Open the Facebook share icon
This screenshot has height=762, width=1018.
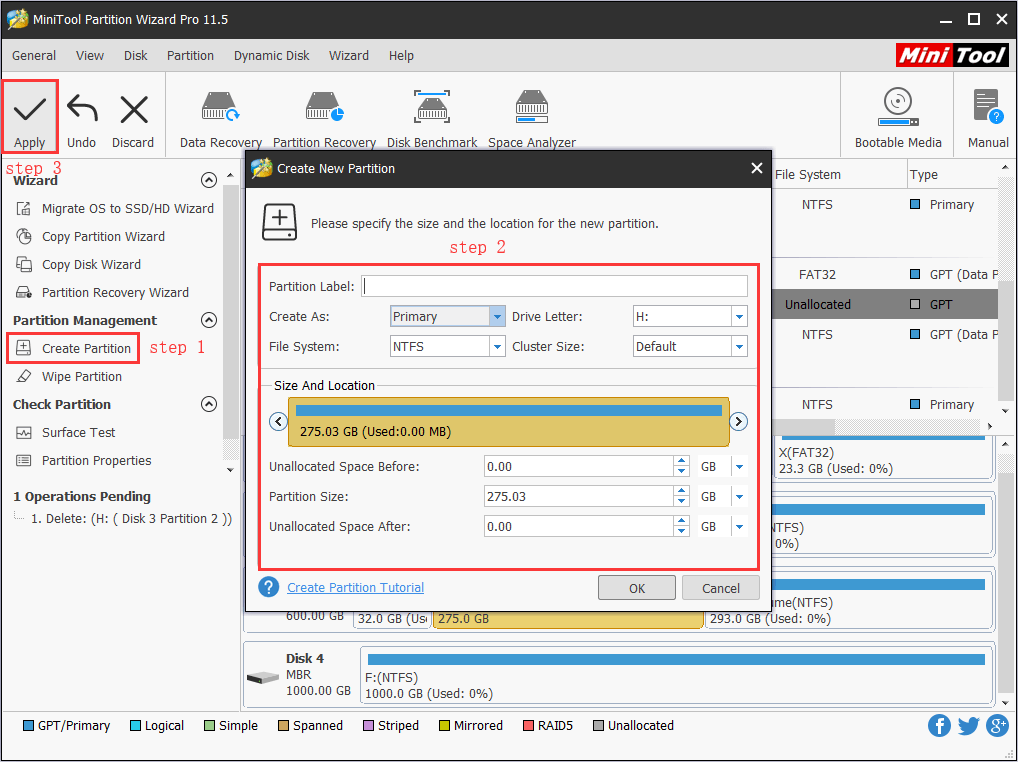coord(939,725)
